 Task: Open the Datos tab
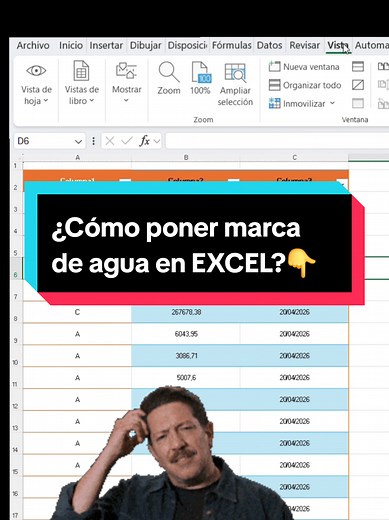click(x=269, y=45)
